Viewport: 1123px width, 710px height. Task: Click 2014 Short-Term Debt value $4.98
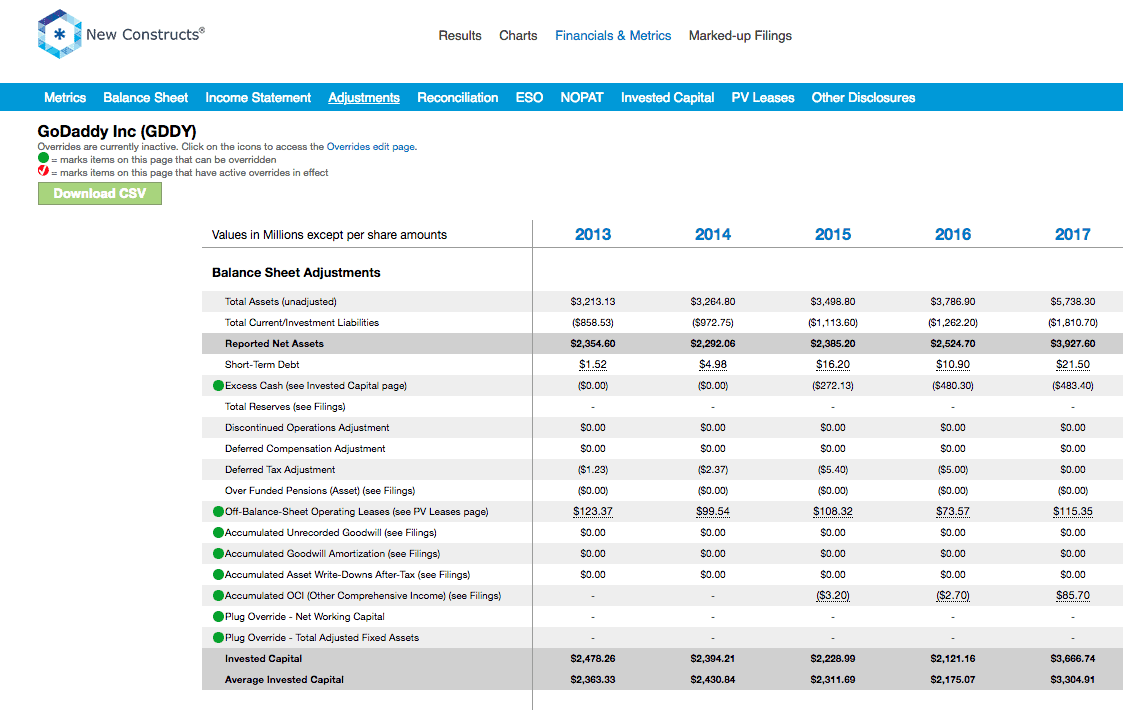click(x=713, y=365)
